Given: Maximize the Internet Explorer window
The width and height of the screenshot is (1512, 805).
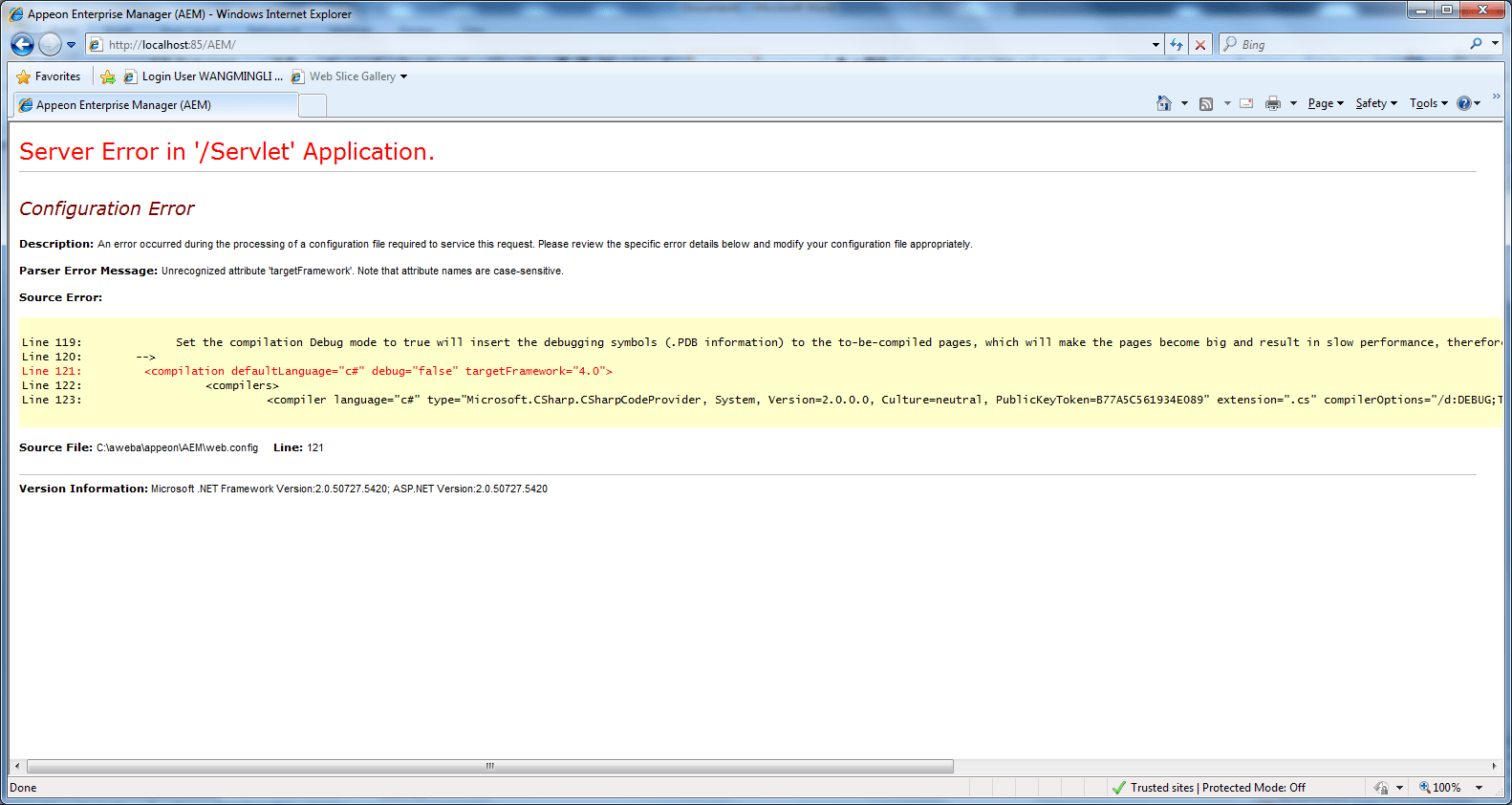Looking at the screenshot, I should point(1446,11).
